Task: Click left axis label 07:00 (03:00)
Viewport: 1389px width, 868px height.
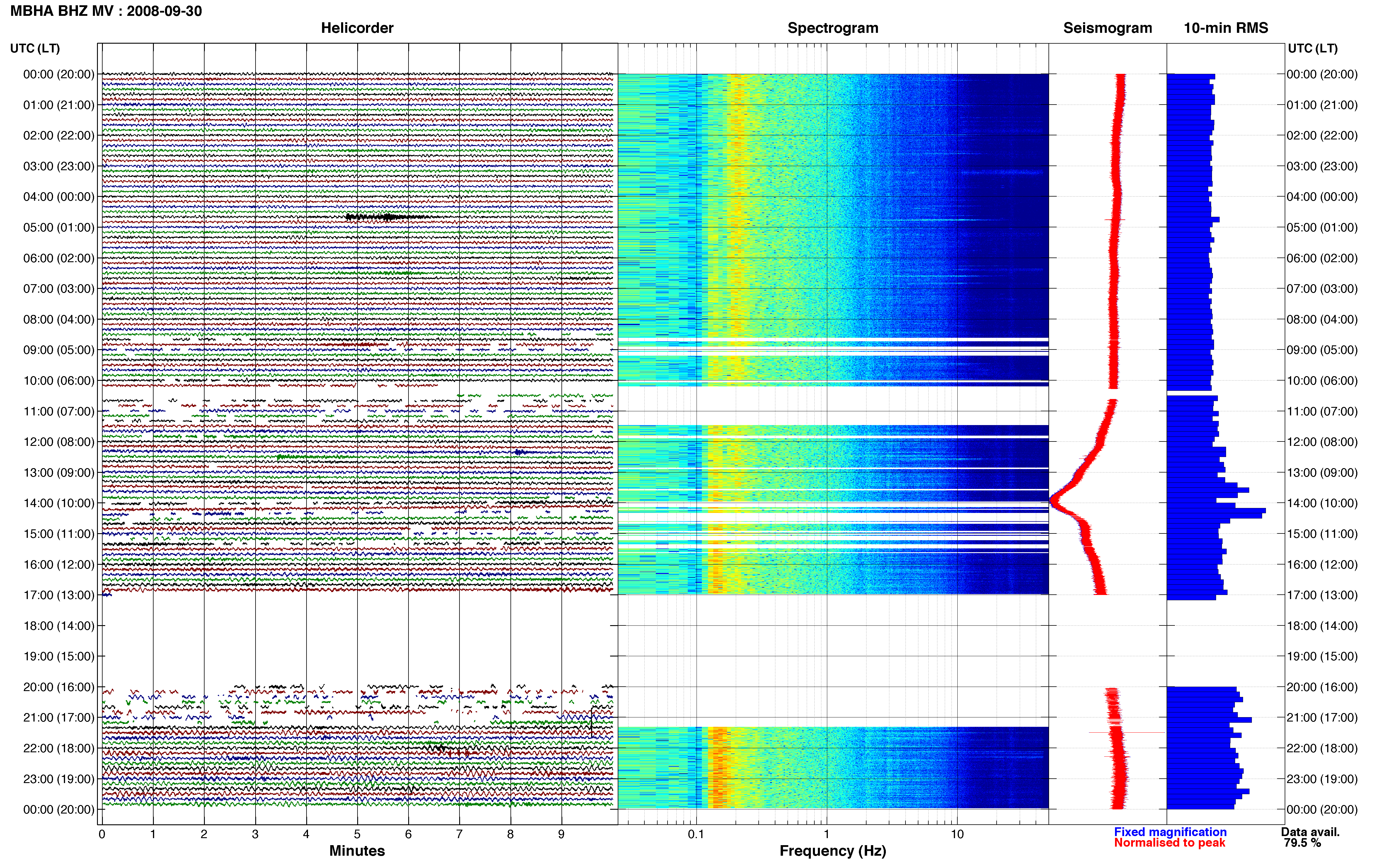Action: coord(59,289)
